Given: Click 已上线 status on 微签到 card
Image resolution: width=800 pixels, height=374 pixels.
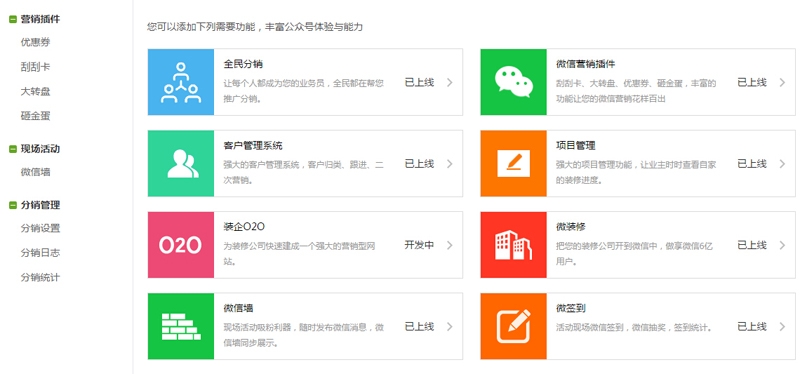Looking at the screenshot, I should (x=752, y=327).
